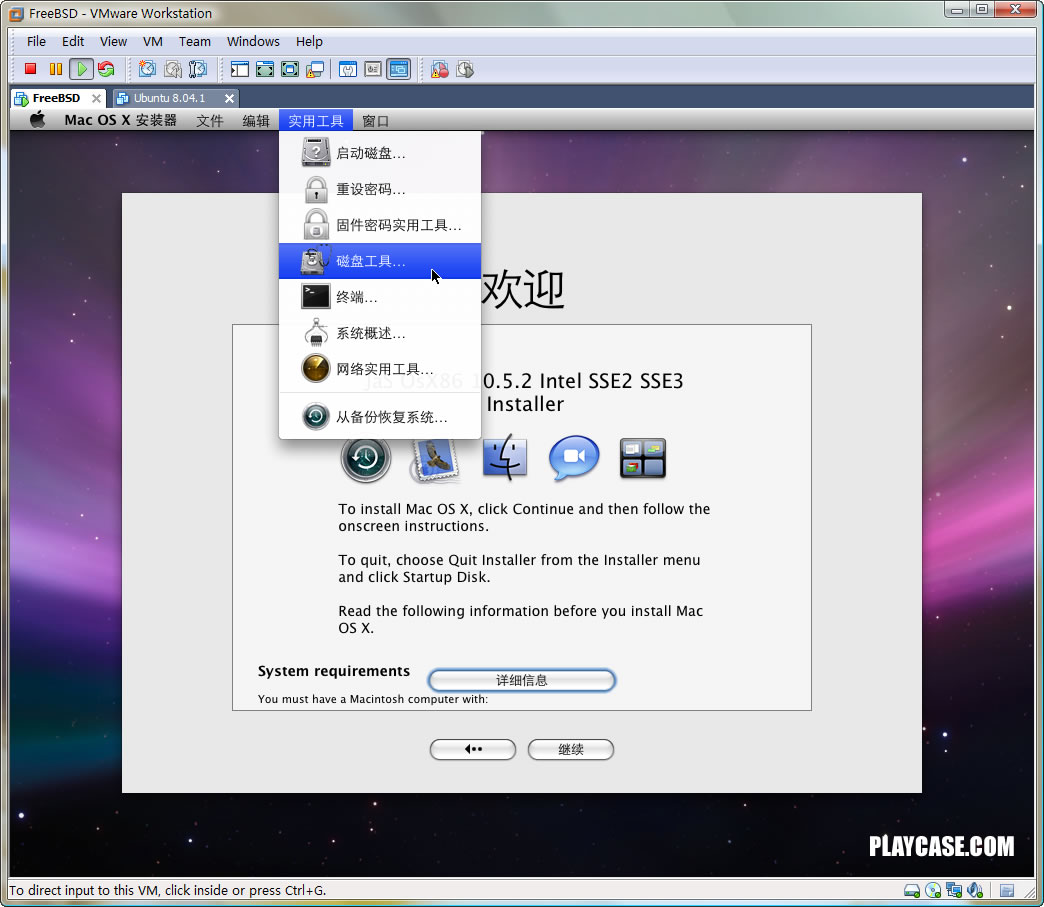Viewport: 1044px width, 907px height.
Task: Choose 终端 from the dropdown menu
Action: pyautogui.click(x=356, y=297)
